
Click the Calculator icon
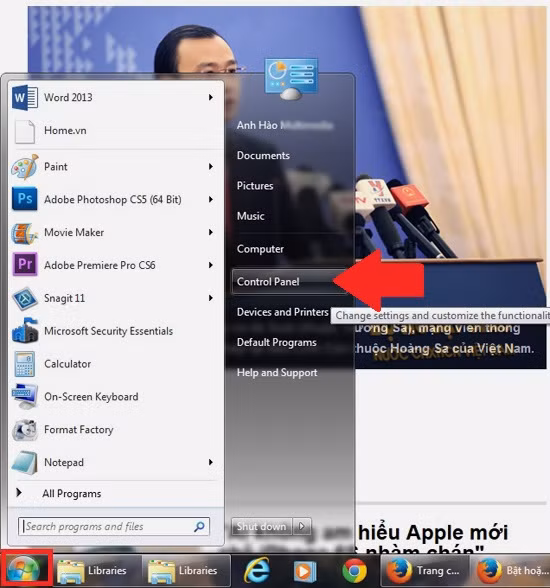tap(25, 364)
